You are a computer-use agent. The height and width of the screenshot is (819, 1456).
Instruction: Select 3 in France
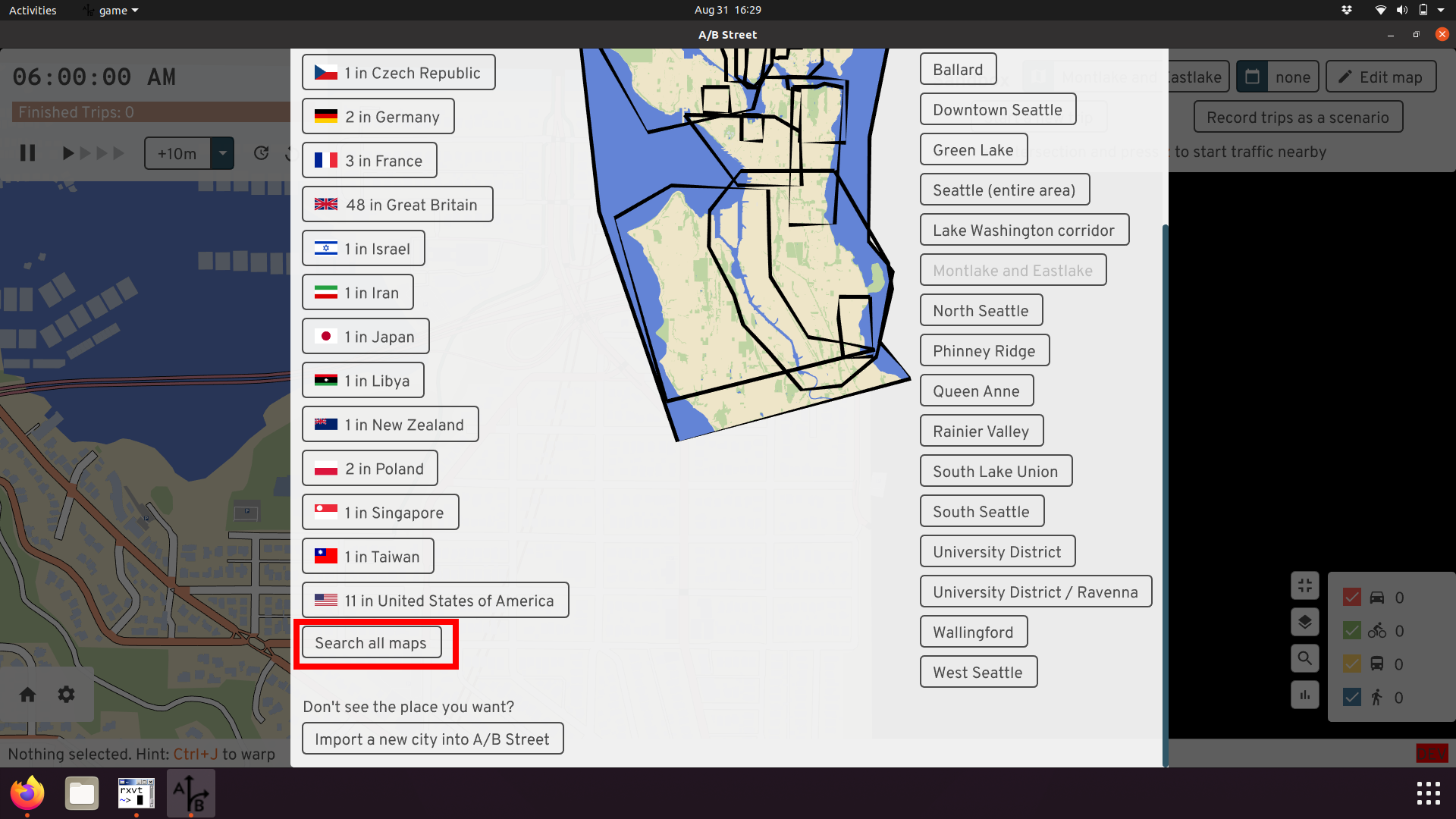(369, 160)
